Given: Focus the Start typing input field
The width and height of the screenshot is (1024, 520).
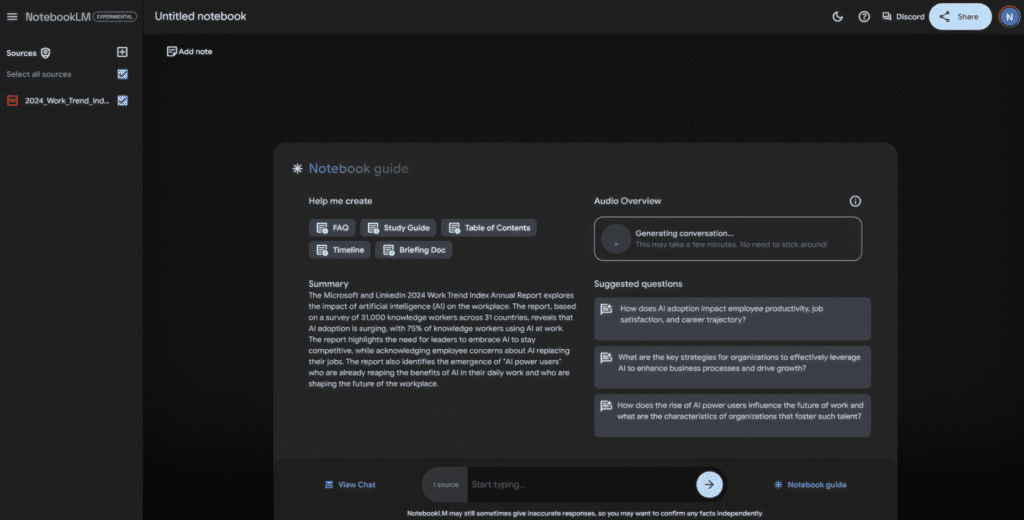Looking at the screenshot, I should coord(580,485).
